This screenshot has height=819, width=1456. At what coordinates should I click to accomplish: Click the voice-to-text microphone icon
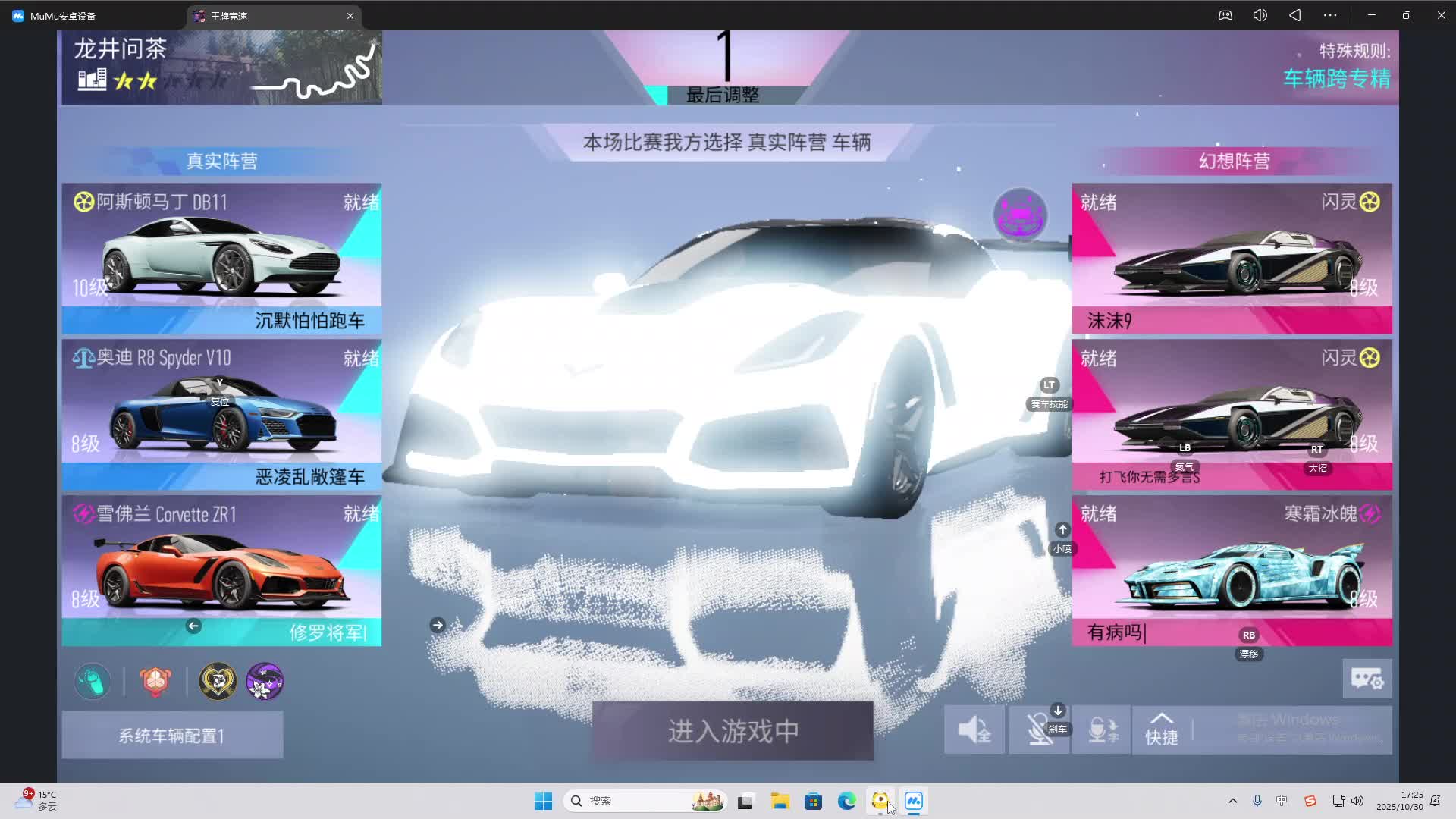click(x=1103, y=730)
